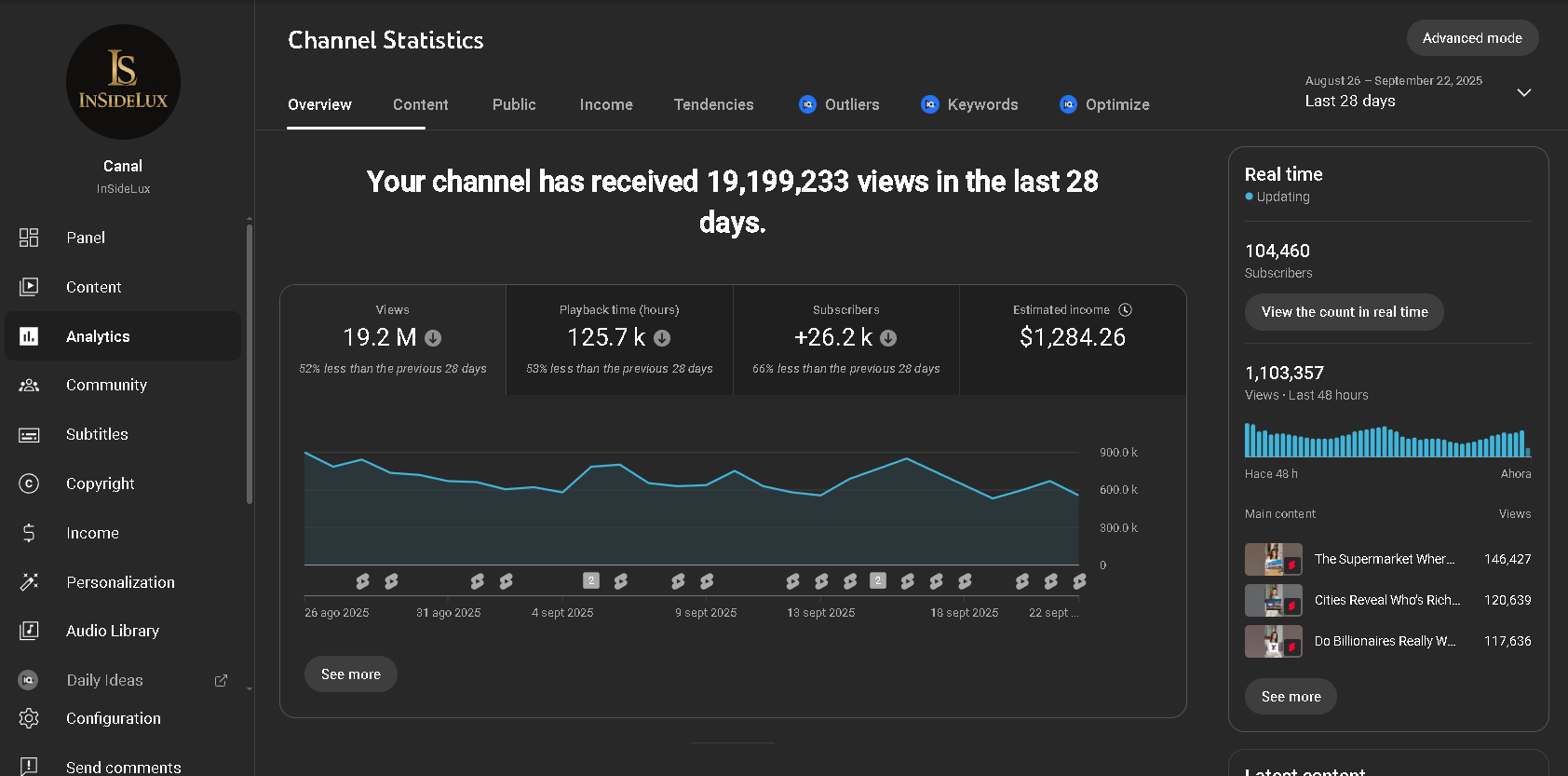Click the InSideLux channel logo avatar

pos(123,82)
